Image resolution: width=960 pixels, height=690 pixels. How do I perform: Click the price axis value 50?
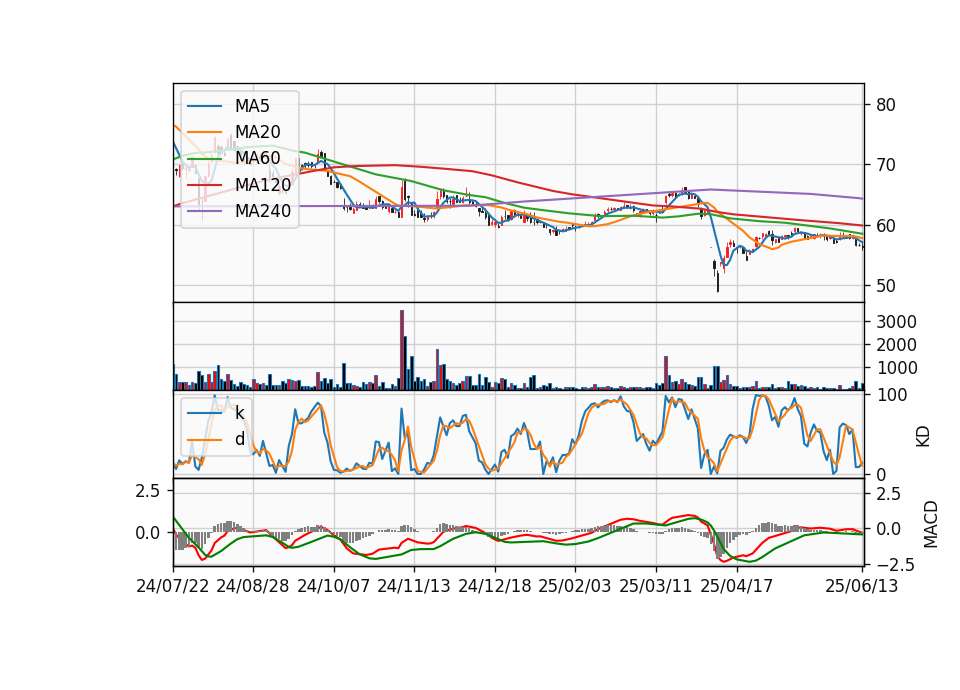[x=885, y=286]
